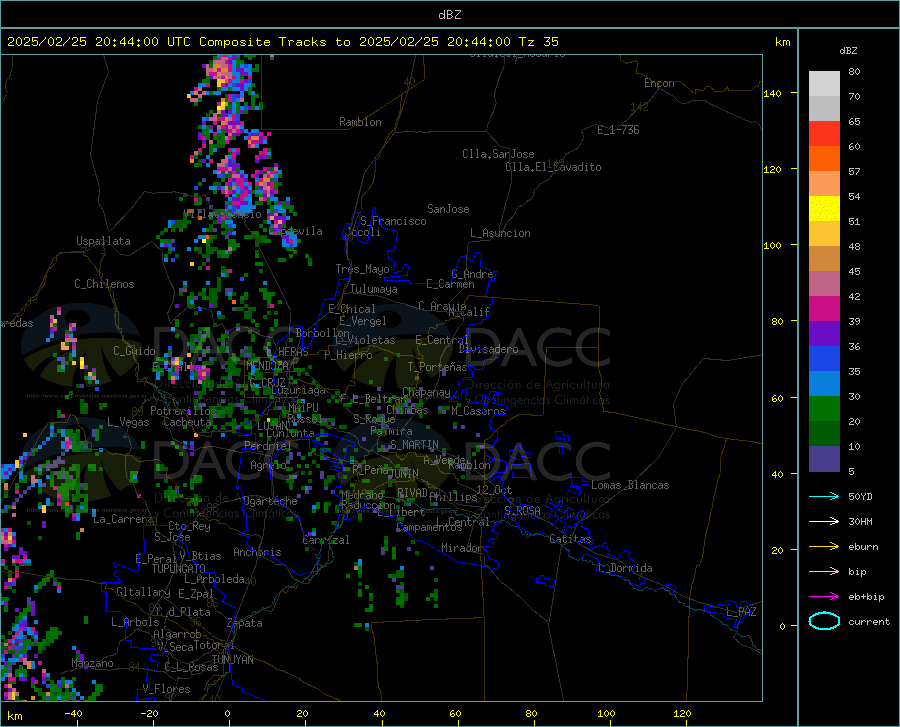This screenshot has width=900, height=727.
Task: Click the blue 35 dBZ legend swatch
Action: 824,359
